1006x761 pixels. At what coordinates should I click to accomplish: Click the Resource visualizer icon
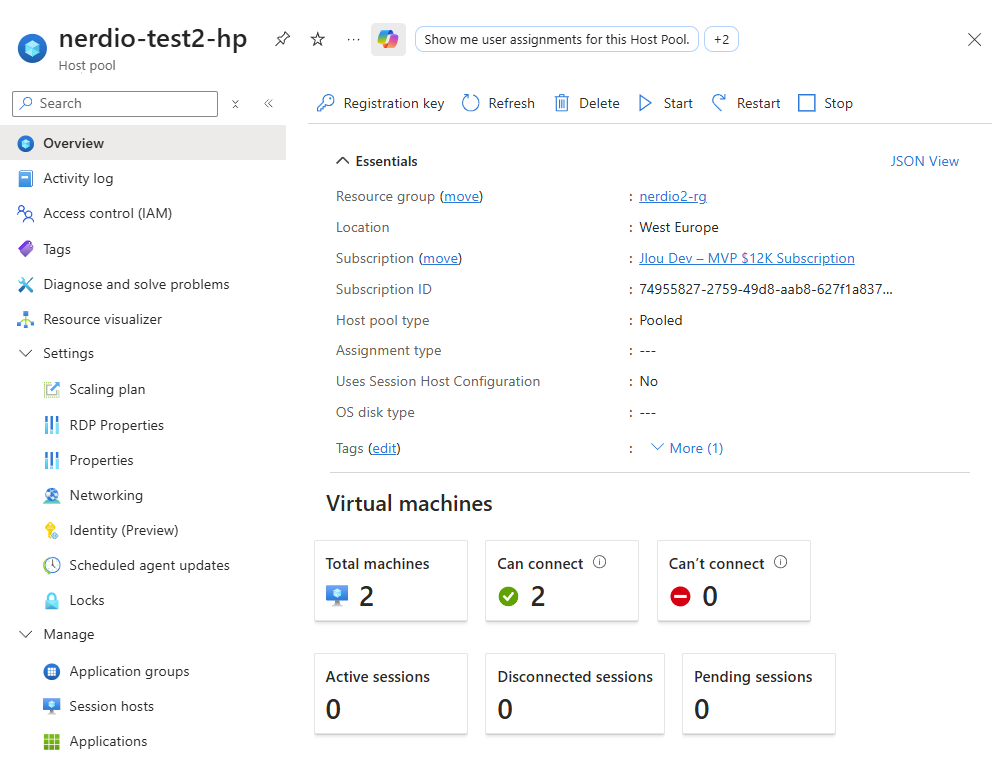click(26, 319)
